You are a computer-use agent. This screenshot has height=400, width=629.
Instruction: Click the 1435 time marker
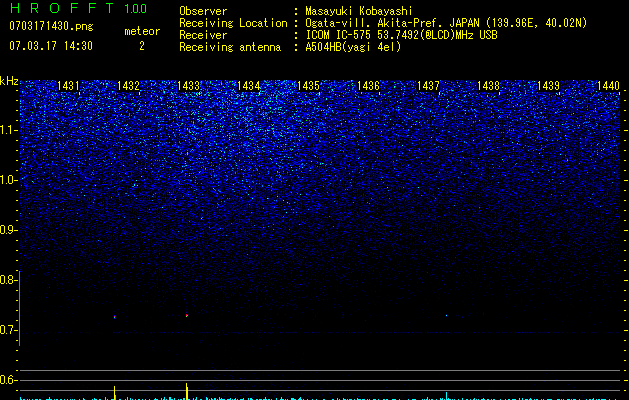(308, 86)
